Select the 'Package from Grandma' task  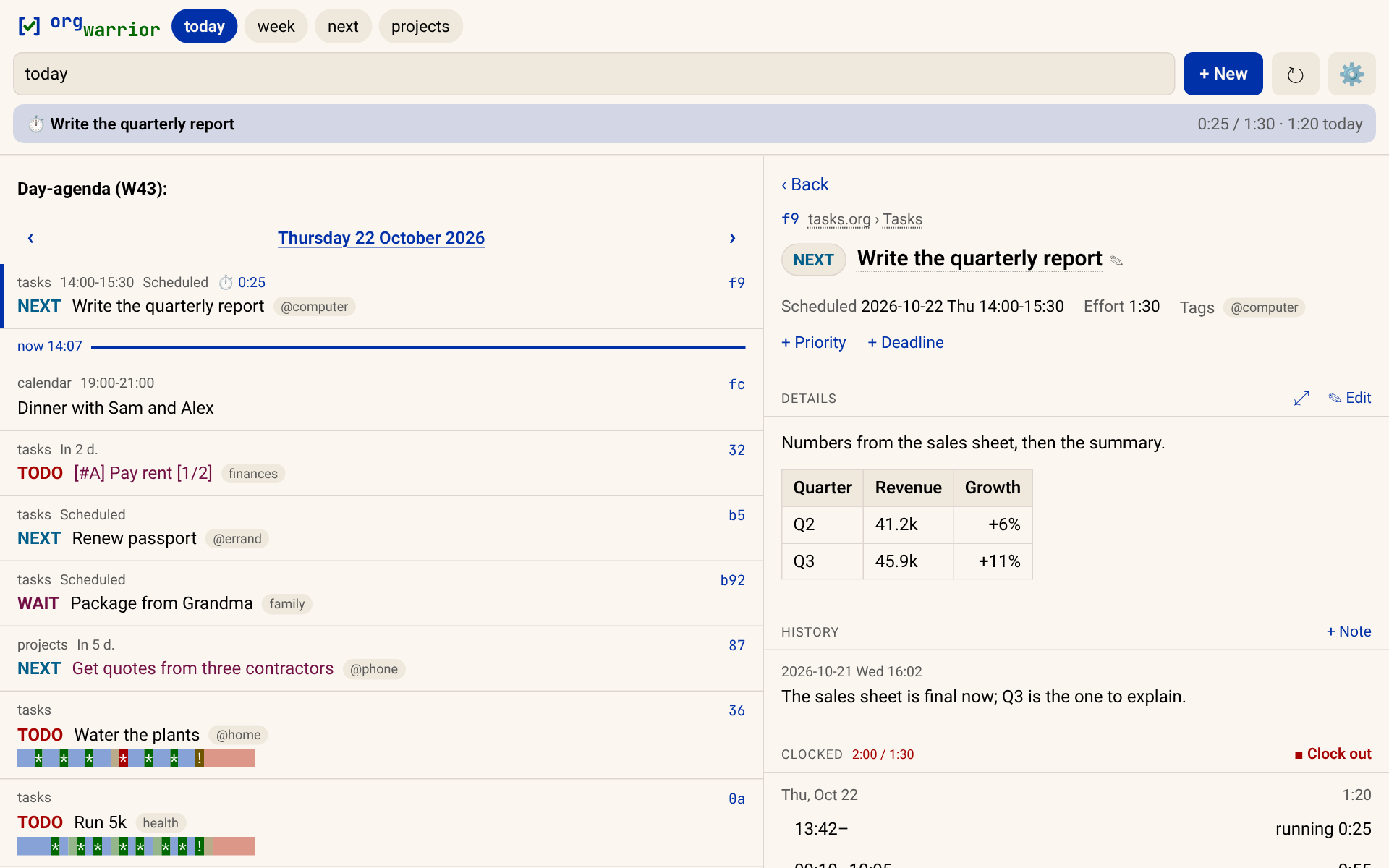pyautogui.click(x=381, y=594)
